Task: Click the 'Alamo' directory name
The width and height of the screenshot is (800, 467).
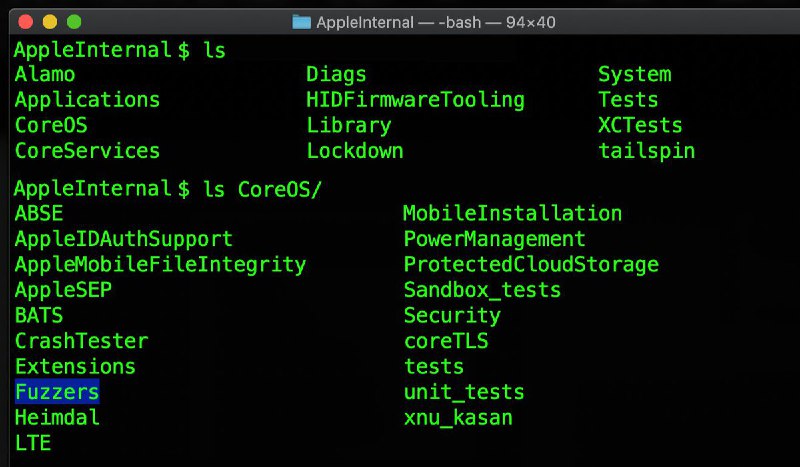Action: click(45, 75)
